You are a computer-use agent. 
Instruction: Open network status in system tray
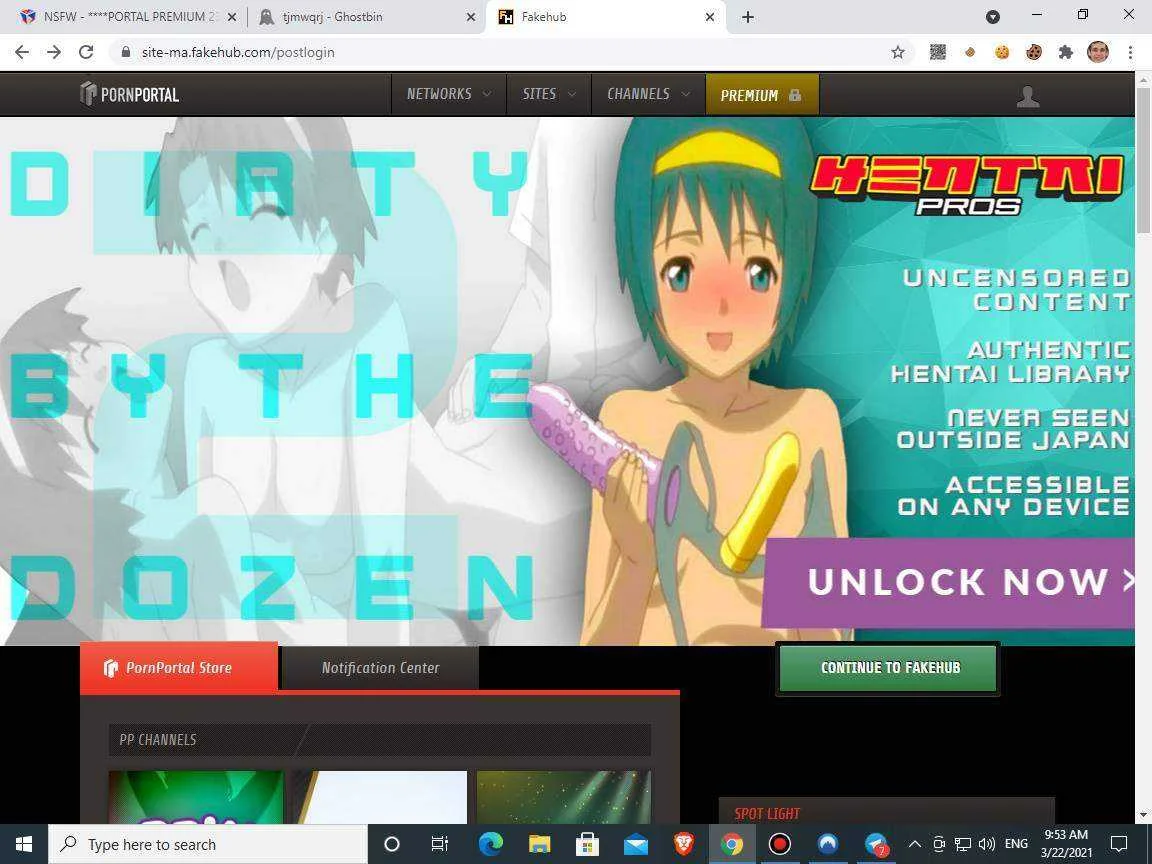click(962, 844)
